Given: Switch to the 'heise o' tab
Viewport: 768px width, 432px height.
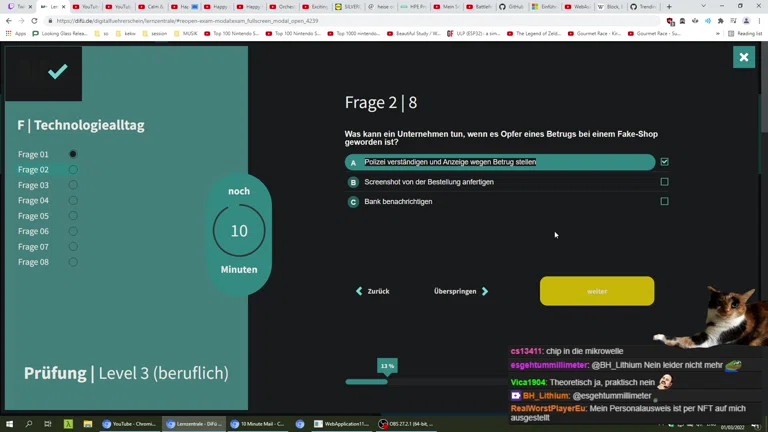Looking at the screenshot, I should point(380,7).
